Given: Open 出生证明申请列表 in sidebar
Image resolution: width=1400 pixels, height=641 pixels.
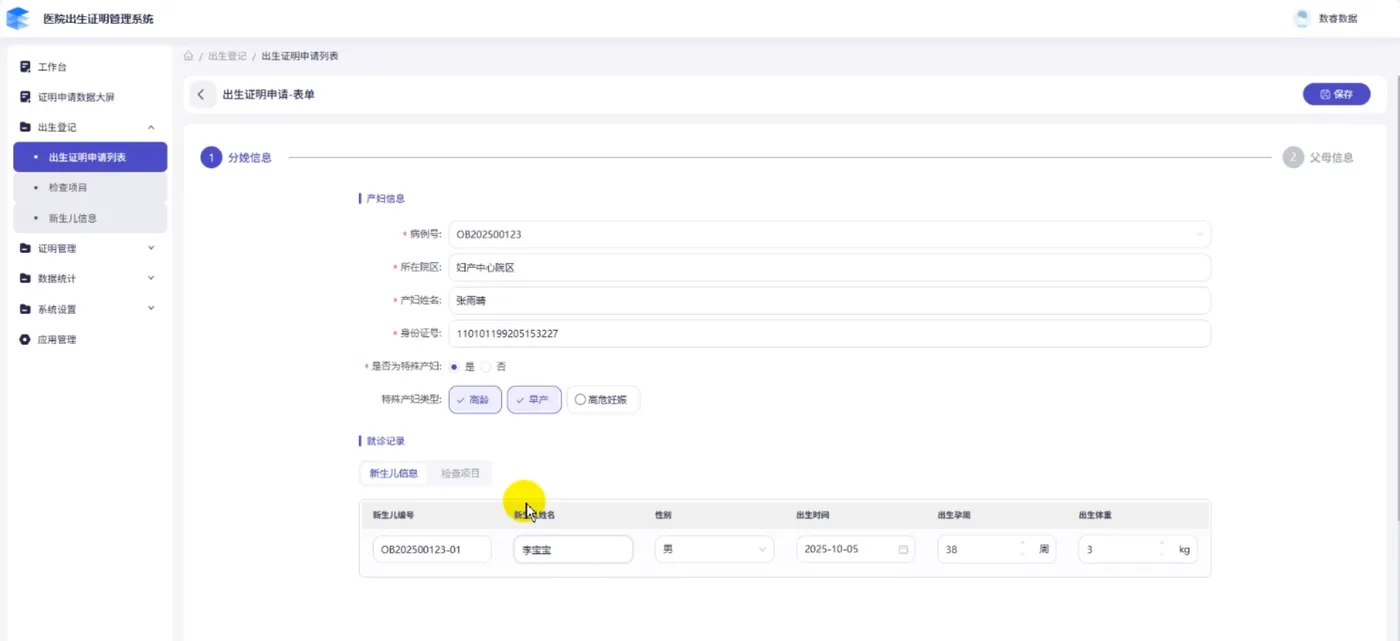Looking at the screenshot, I should [x=90, y=157].
